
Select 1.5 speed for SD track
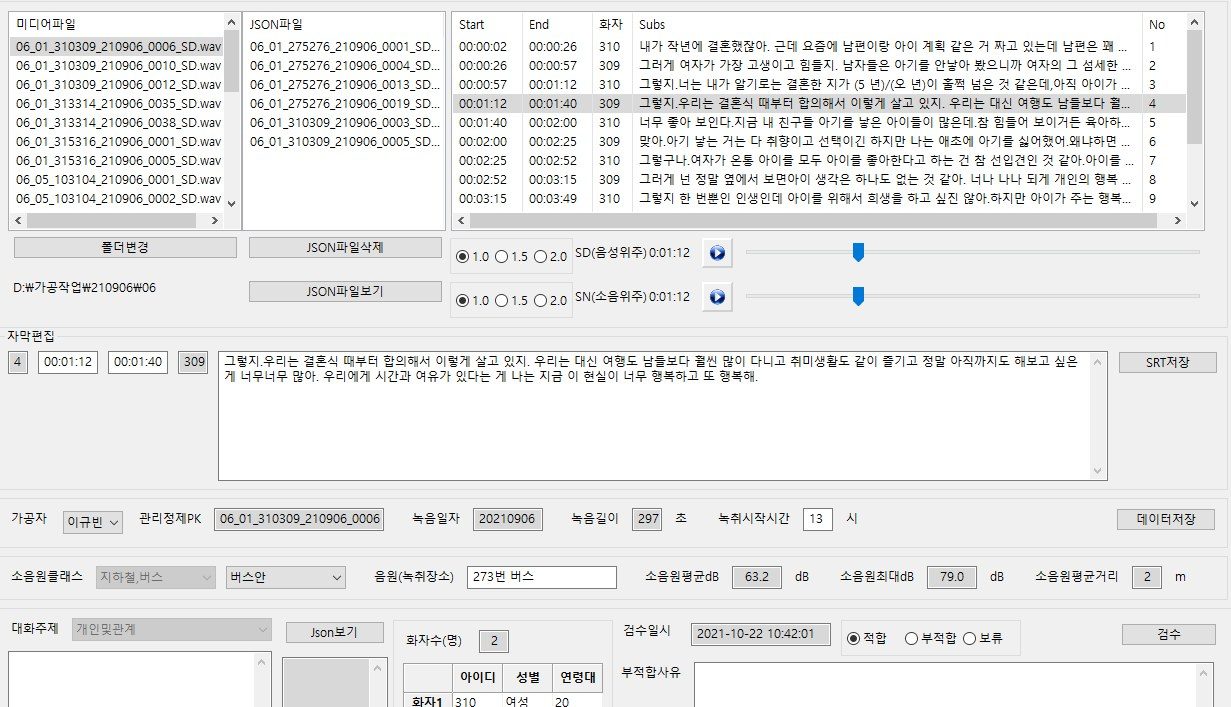[x=512, y=256]
